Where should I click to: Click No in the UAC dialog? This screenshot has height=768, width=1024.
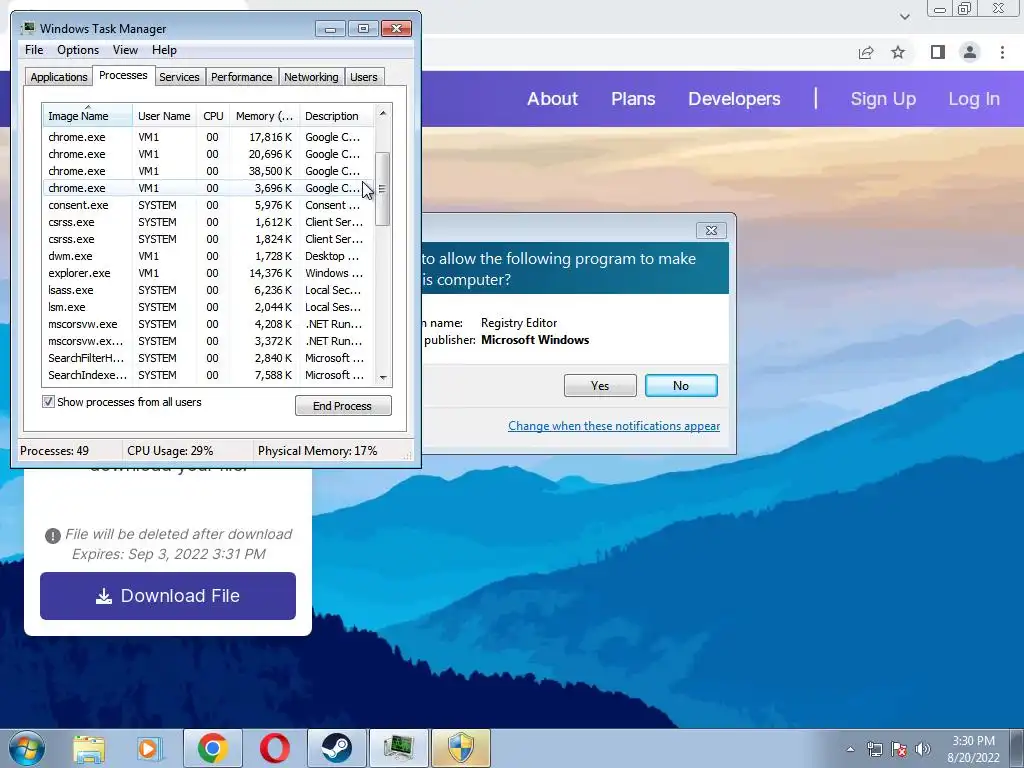[x=681, y=385]
